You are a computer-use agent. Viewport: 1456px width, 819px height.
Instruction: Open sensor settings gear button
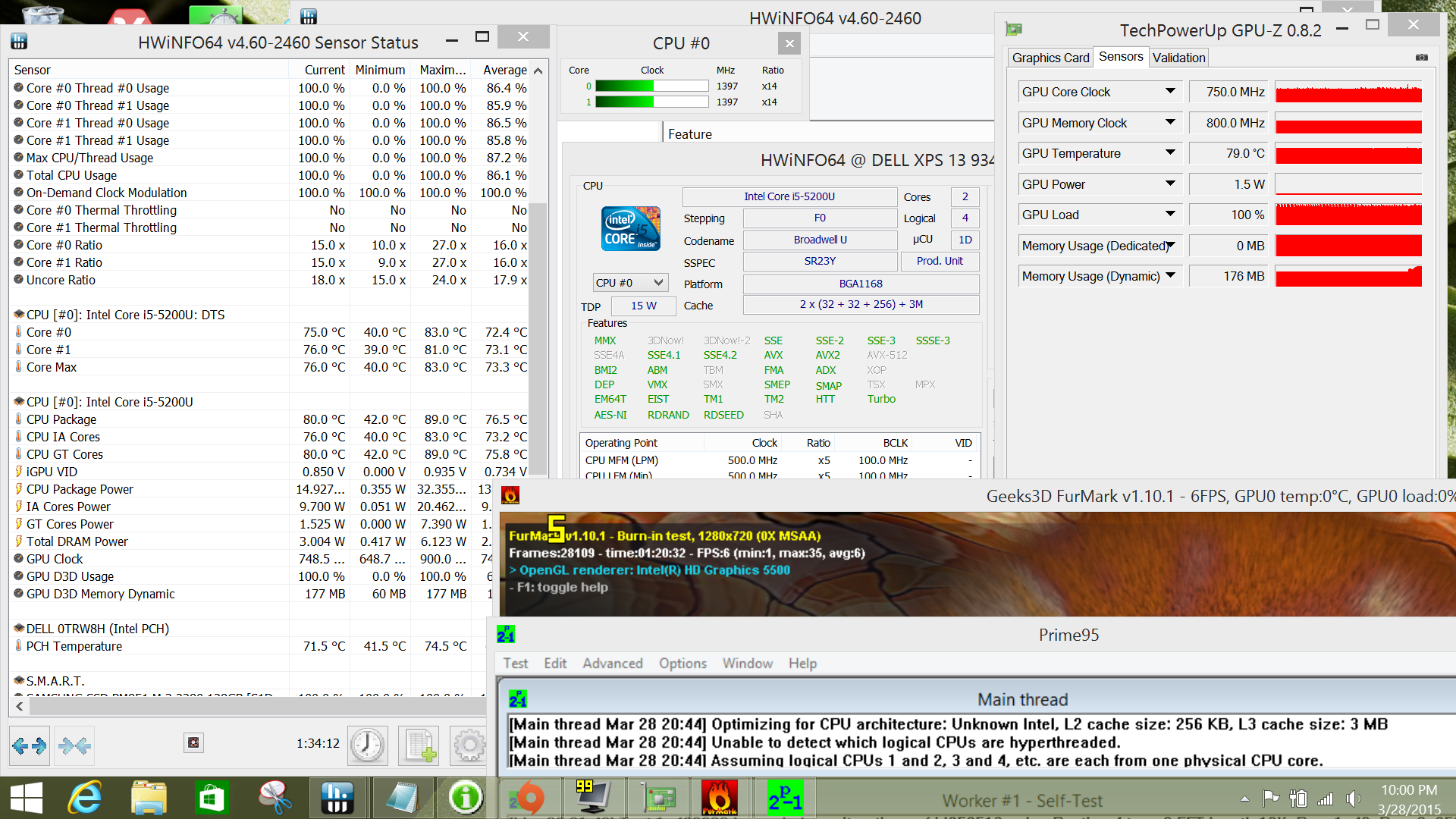tap(469, 745)
